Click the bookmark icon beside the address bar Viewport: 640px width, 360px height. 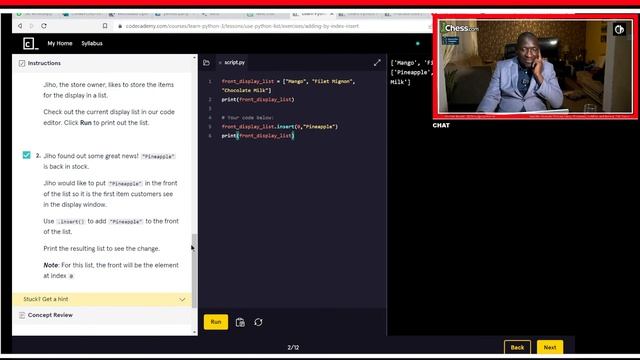point(105,26)
